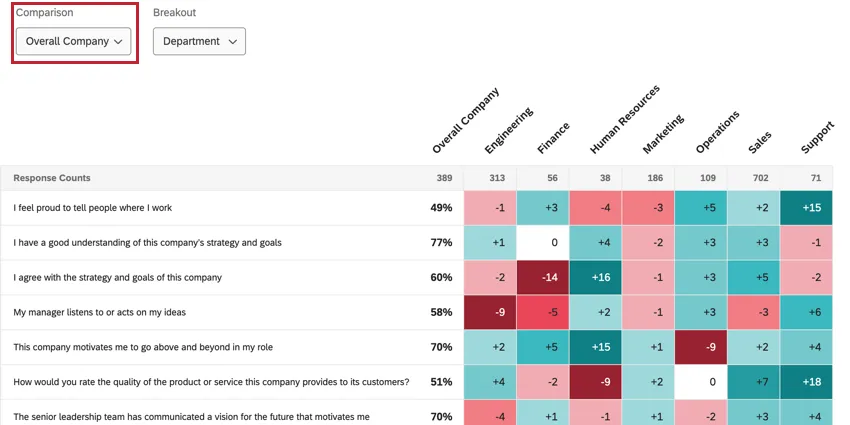Click the dark red -14 Finance cell
This screenshot has height=425, width=850.
click(x=544, y=277)
